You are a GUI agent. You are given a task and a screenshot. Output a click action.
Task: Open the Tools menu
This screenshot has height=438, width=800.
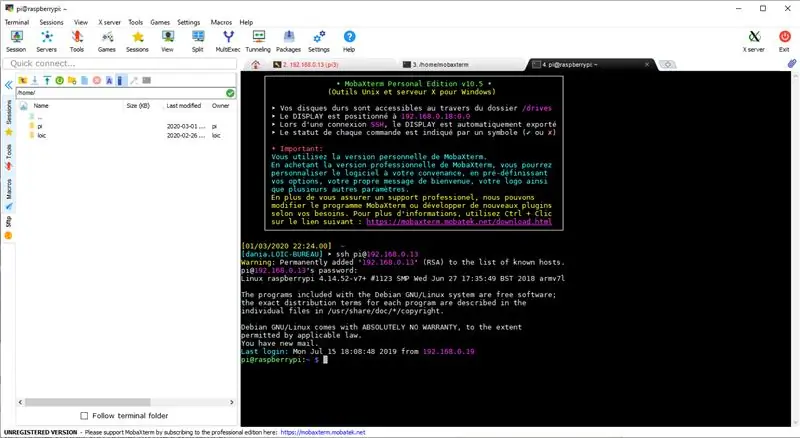136,22
